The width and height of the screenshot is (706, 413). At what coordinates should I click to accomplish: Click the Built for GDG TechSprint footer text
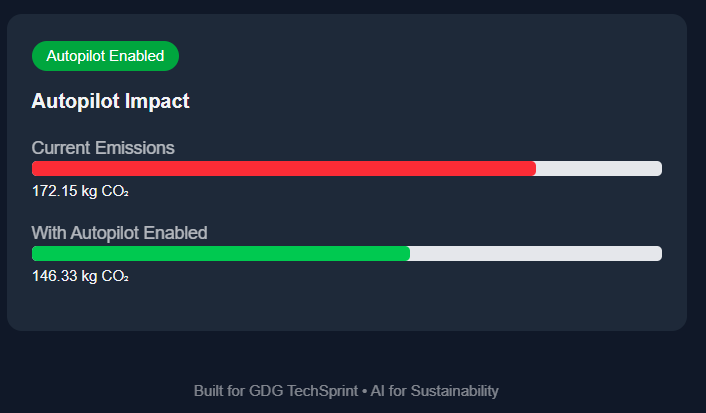pyautogui.click(x=275, y=391)
